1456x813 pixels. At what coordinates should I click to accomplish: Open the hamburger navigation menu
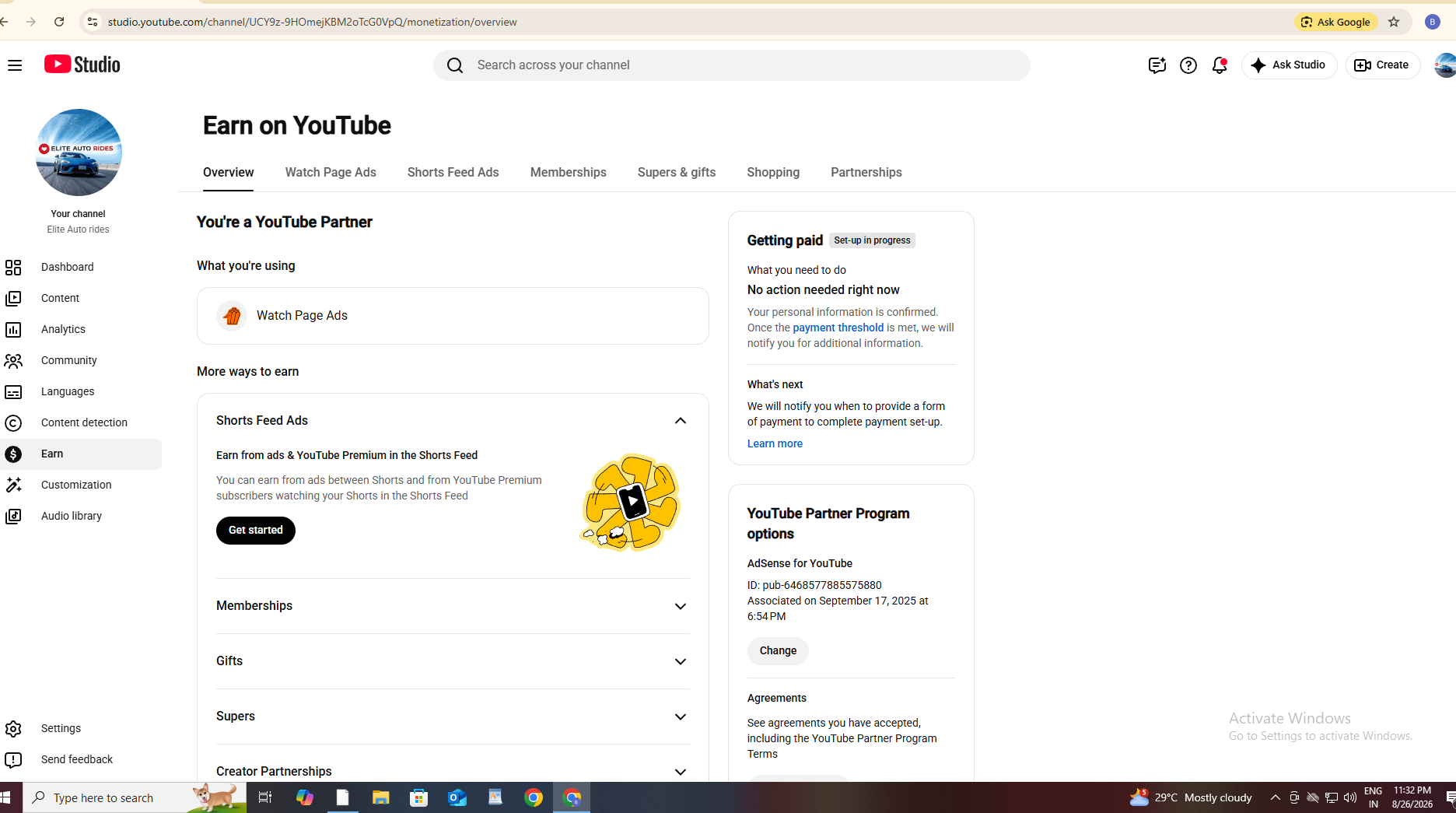click(15, 65)
